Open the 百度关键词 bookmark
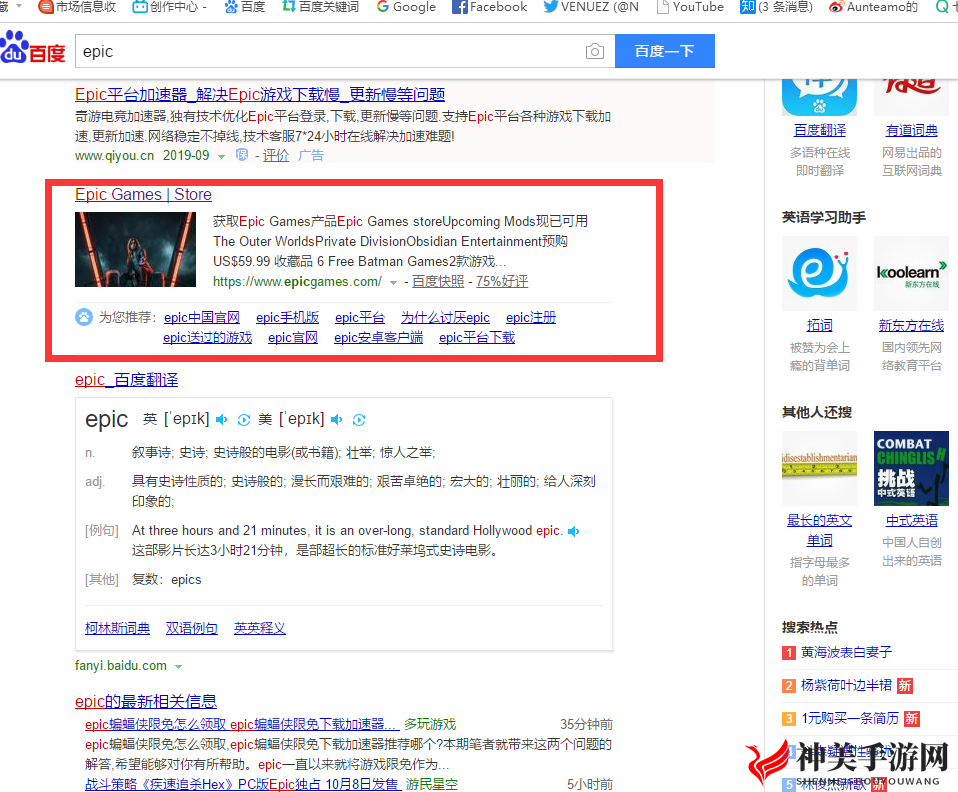This screenshot has width=958, height=792. [x=321, y=7]
